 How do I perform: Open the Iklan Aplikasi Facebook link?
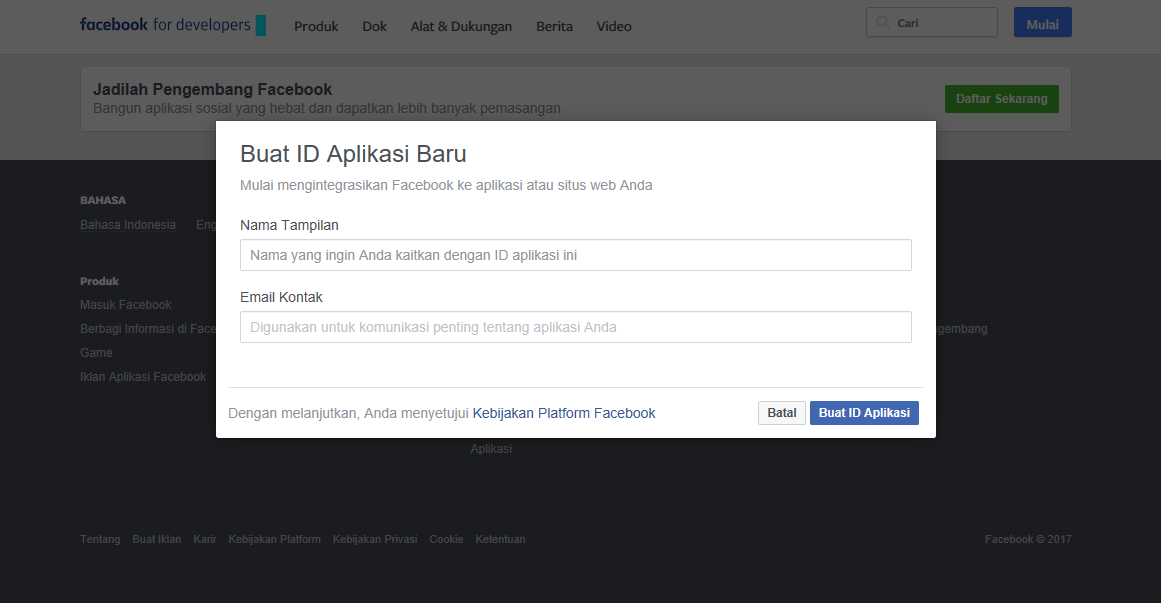(x=143, y=376)
